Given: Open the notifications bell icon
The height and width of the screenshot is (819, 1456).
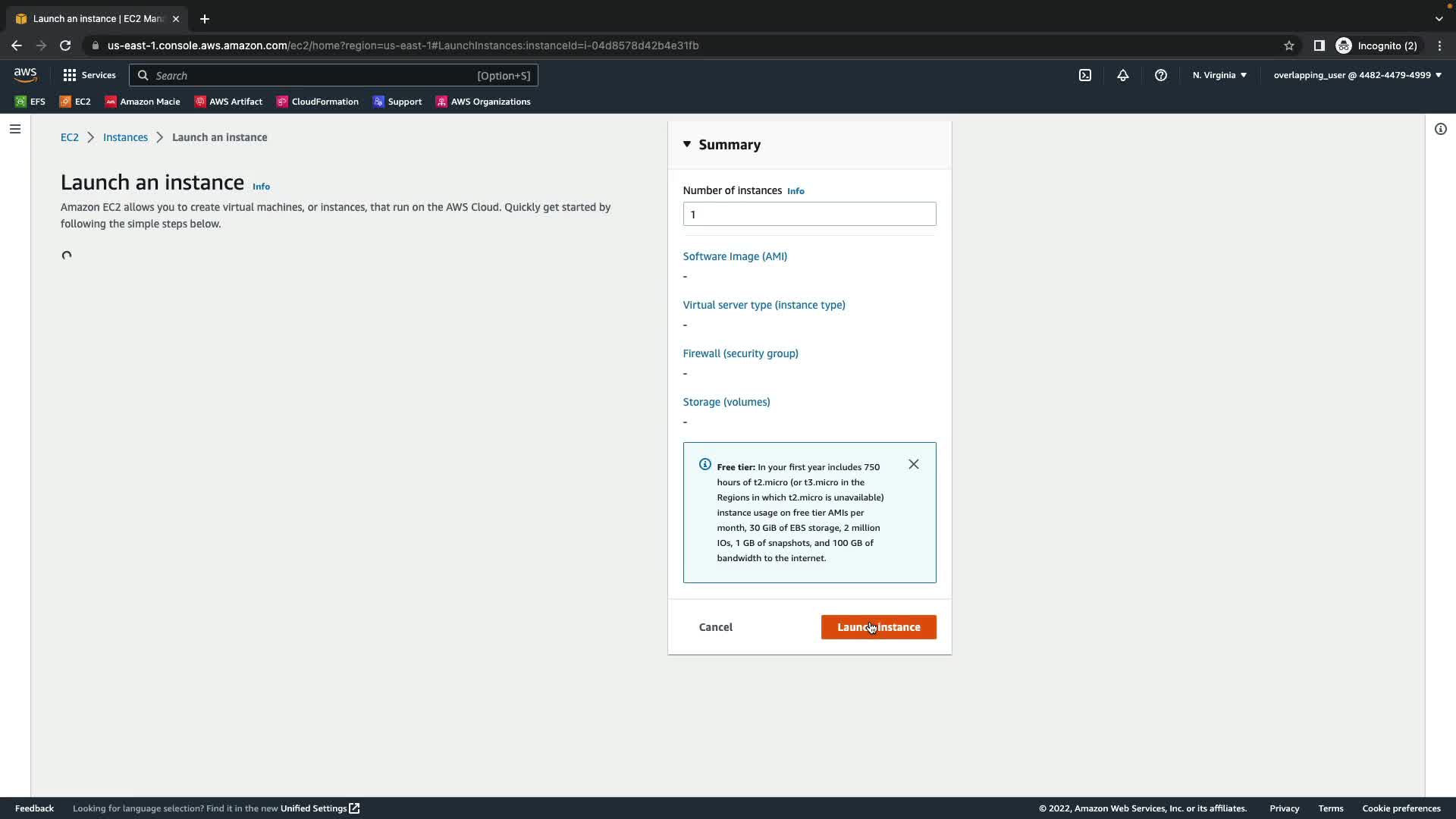Looking at the screenshot, I should [x=1123, y=75].
